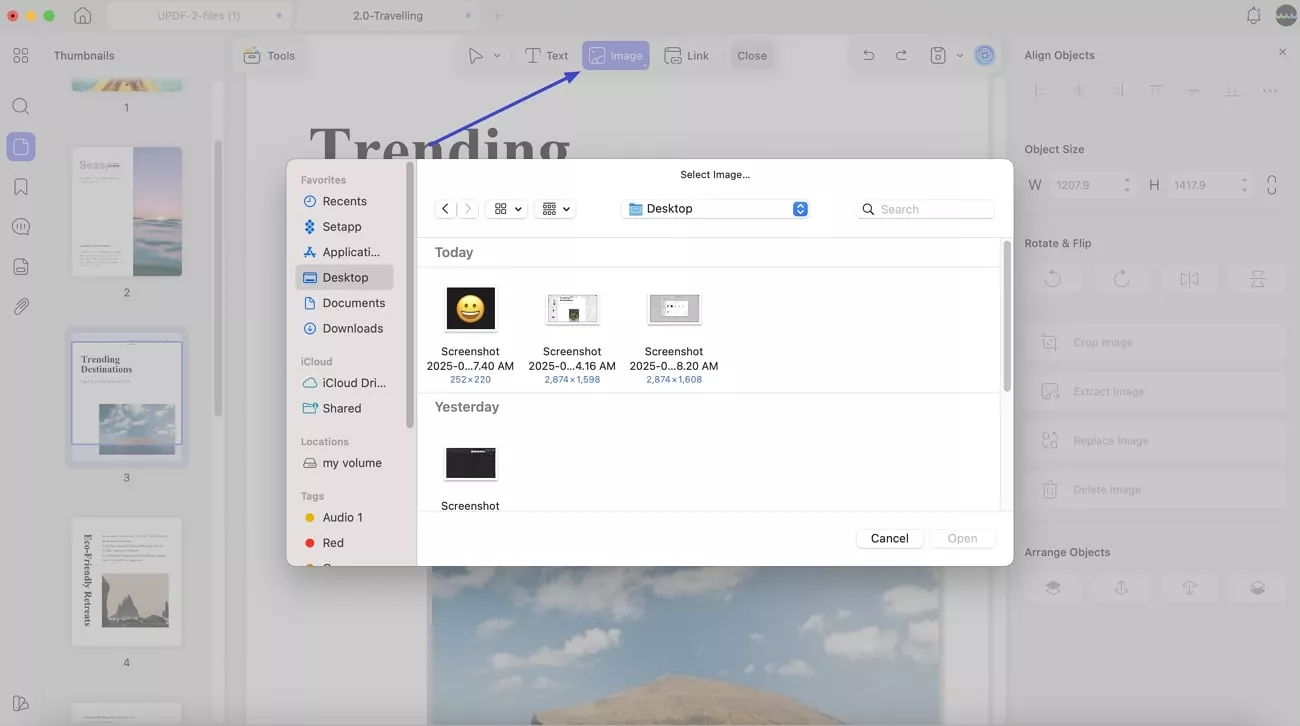Click the Image tool in toolbar

pos(615,56)
